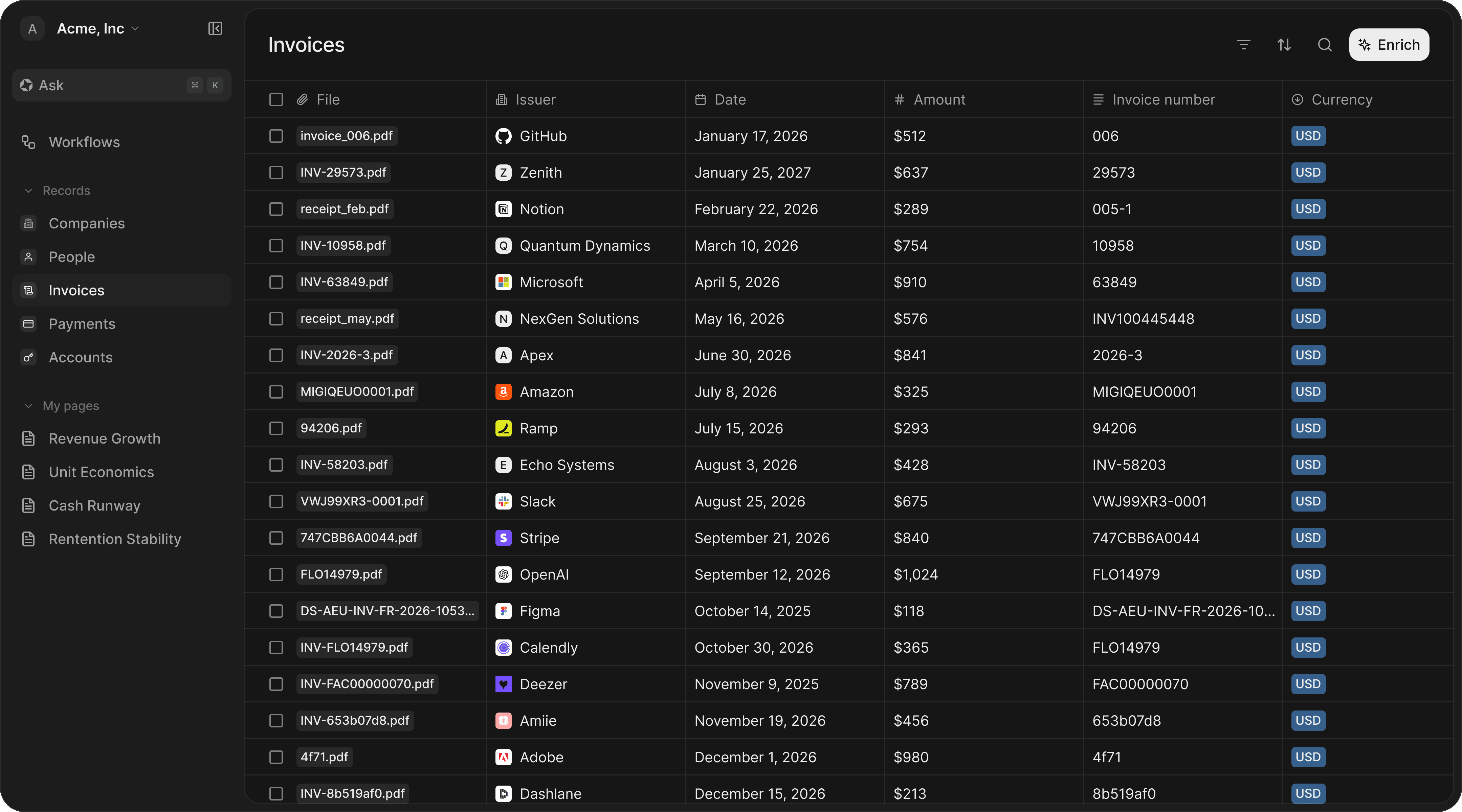Select checkbox for FLO14979.pdf row
This screenshot has height=812, width=1462.
[276, 574]
